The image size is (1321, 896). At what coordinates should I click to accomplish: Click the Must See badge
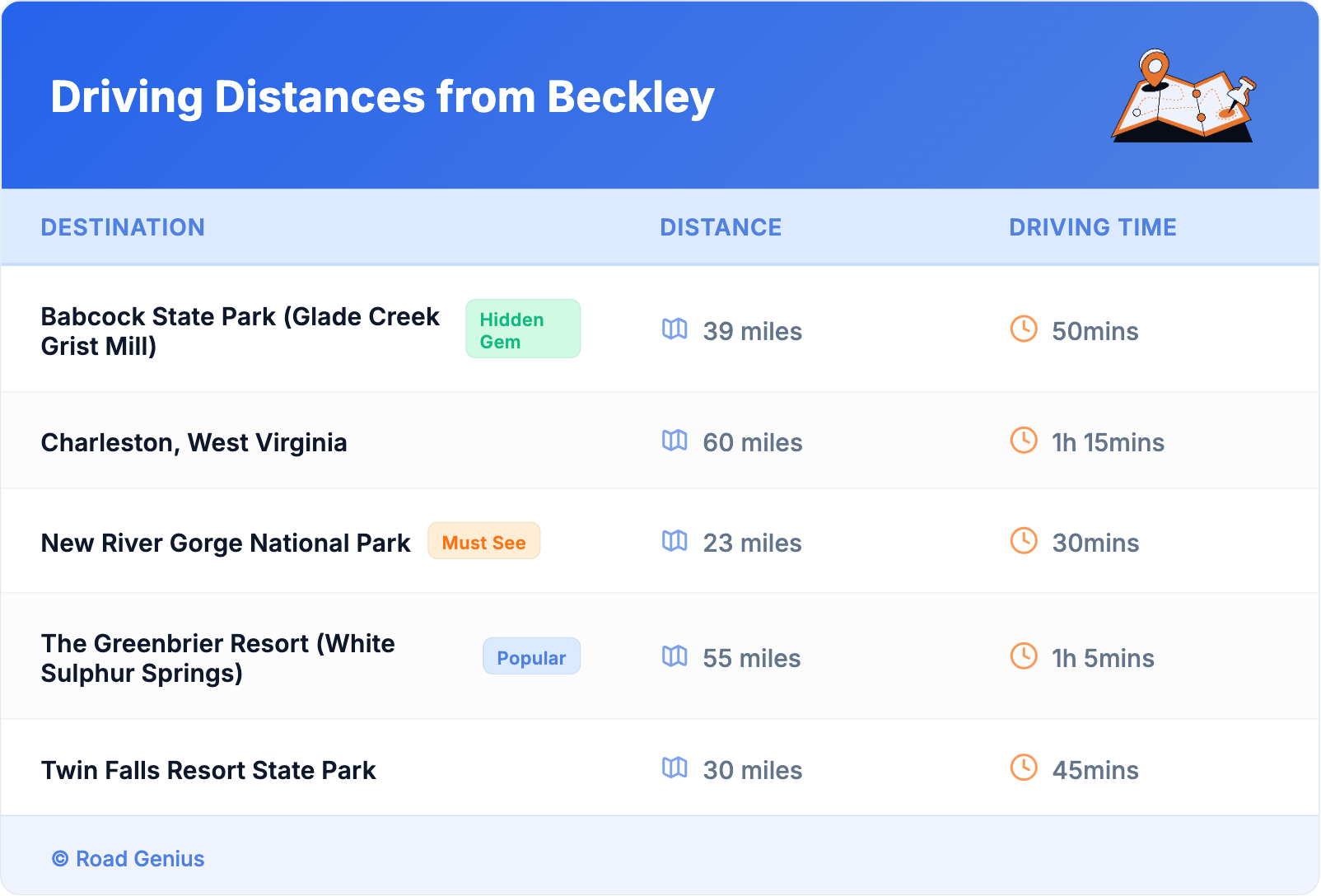point(483,542)
